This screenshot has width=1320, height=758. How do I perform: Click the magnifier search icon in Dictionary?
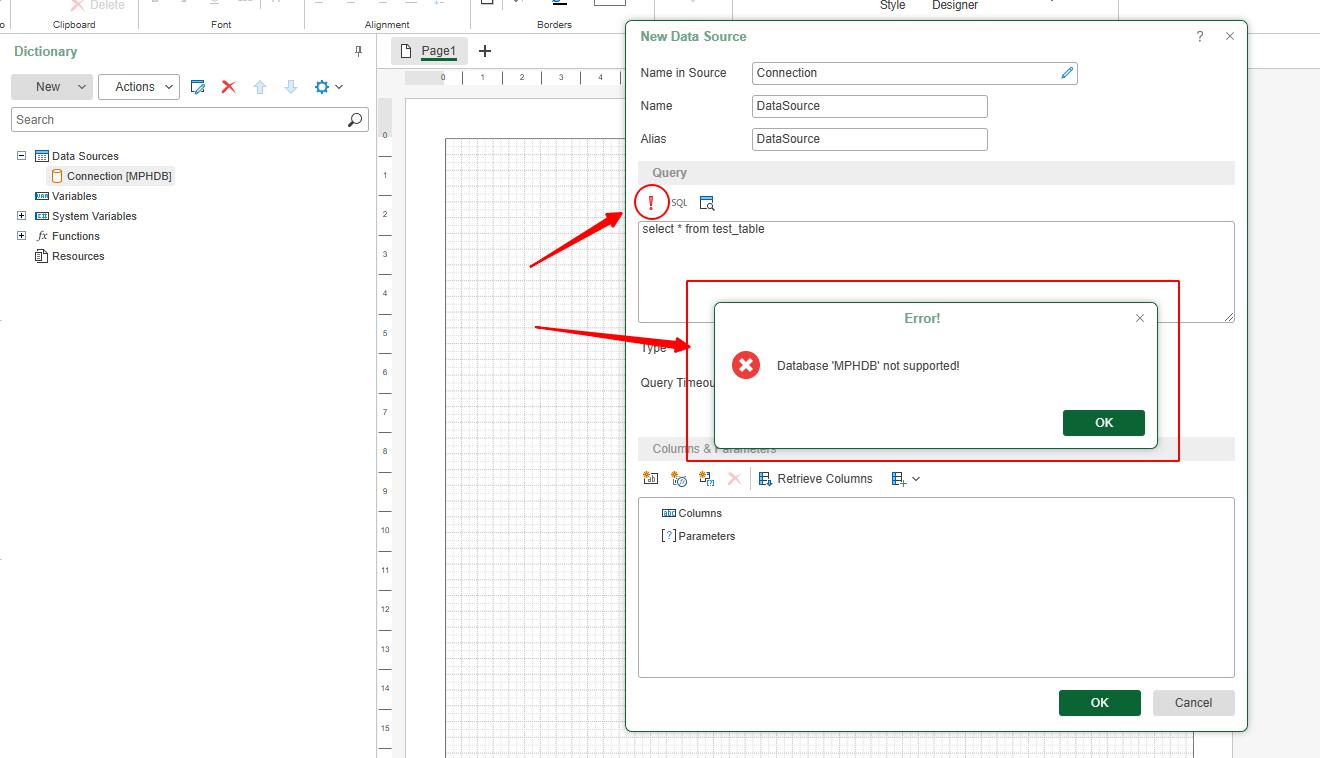355,120
